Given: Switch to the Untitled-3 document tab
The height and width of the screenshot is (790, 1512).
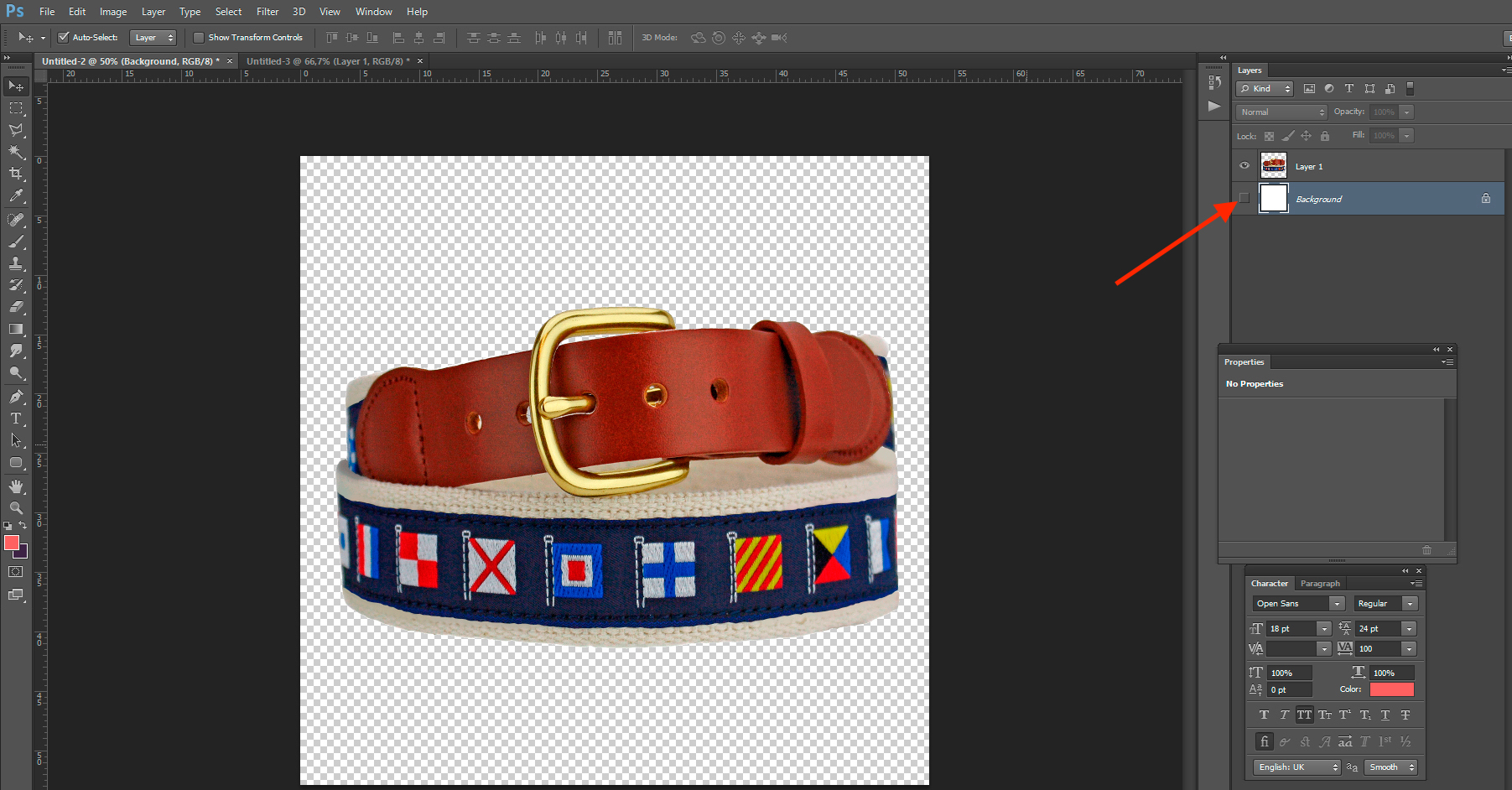Looking at the screenshot, I should [328, 61].
